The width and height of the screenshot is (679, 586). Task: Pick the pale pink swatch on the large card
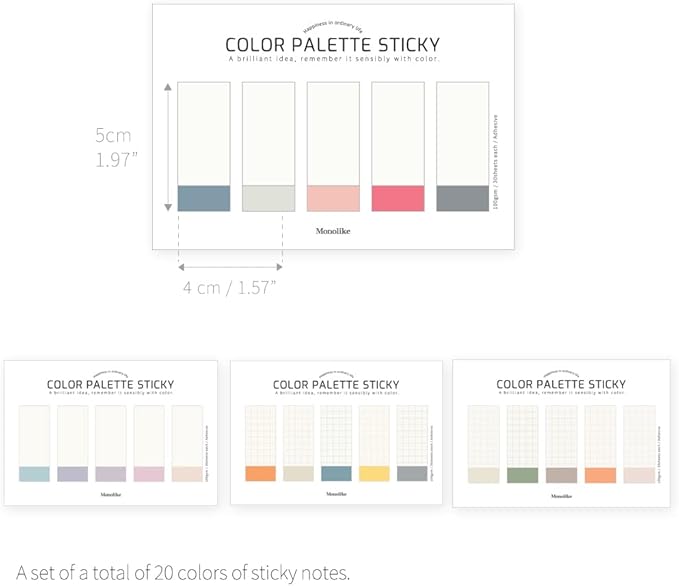[x=333, y=198]
